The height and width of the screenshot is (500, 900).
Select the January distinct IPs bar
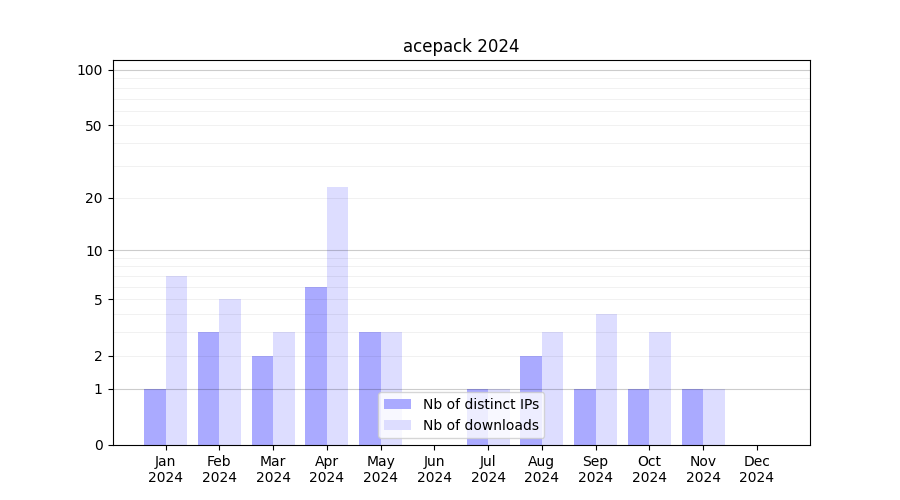(x=155, y=417)
